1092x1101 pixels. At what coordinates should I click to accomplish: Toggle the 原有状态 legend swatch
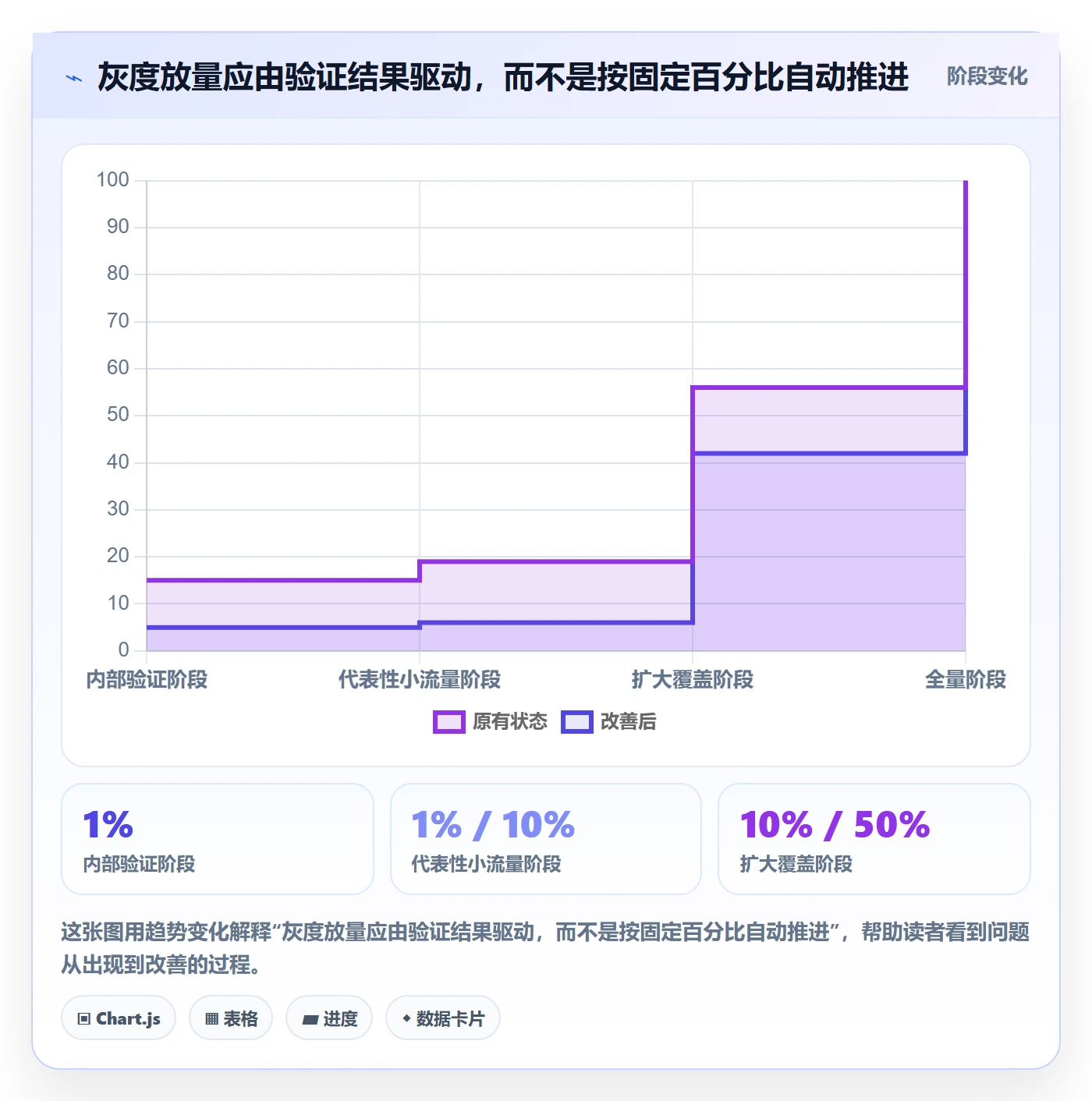(448, 722)
